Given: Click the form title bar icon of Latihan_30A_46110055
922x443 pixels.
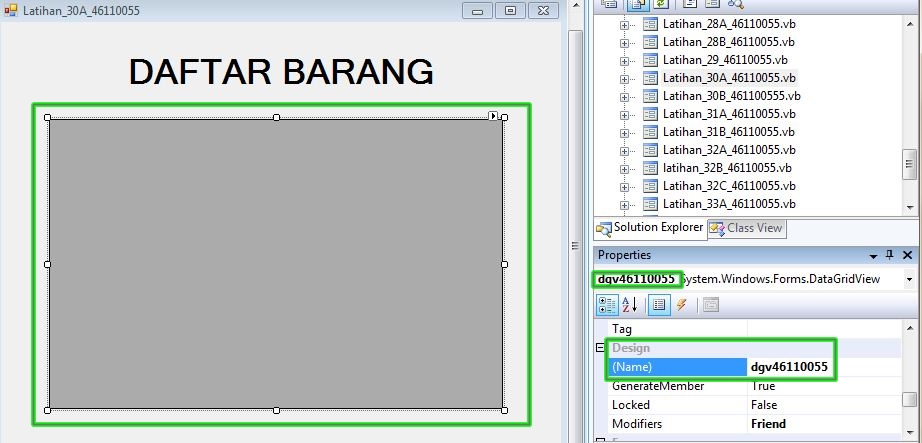Looking at the screenshot, I should (x=11, y=11).
